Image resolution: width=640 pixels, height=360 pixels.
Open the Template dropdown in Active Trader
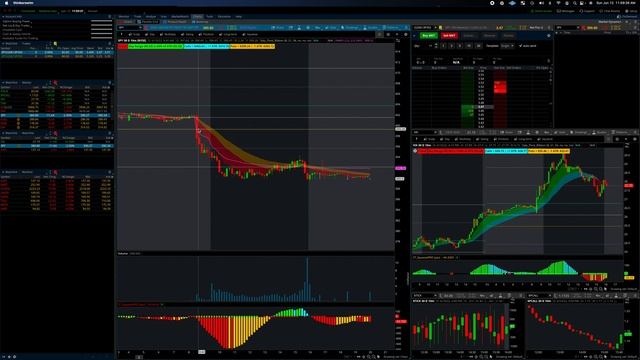pyautogui.click(x=507, y=46)
